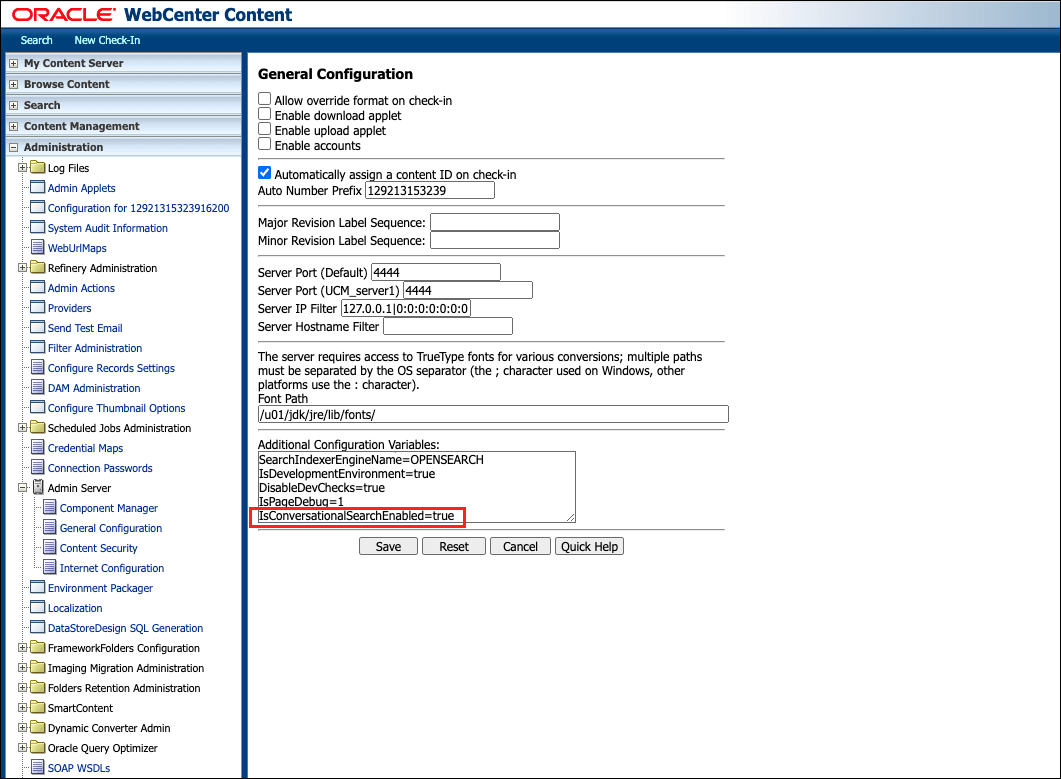Click the WebUrlMaps document icon
Image resolution: width=1061 pixels, height=779 pixels.
[x=38, y=248]
